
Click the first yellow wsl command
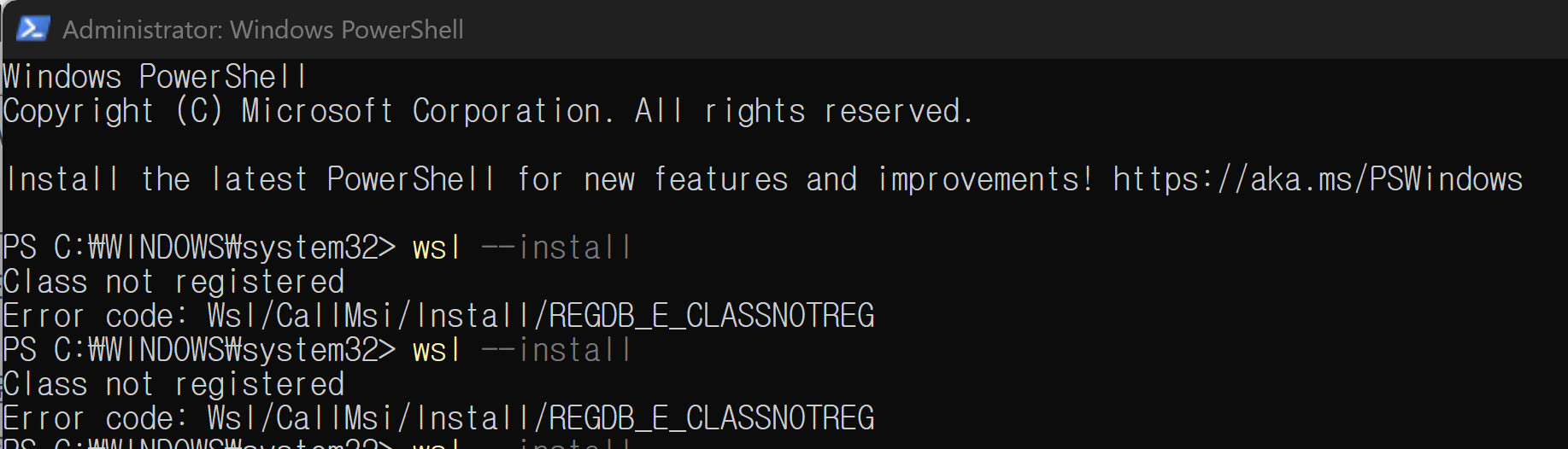tap(437, 248)
